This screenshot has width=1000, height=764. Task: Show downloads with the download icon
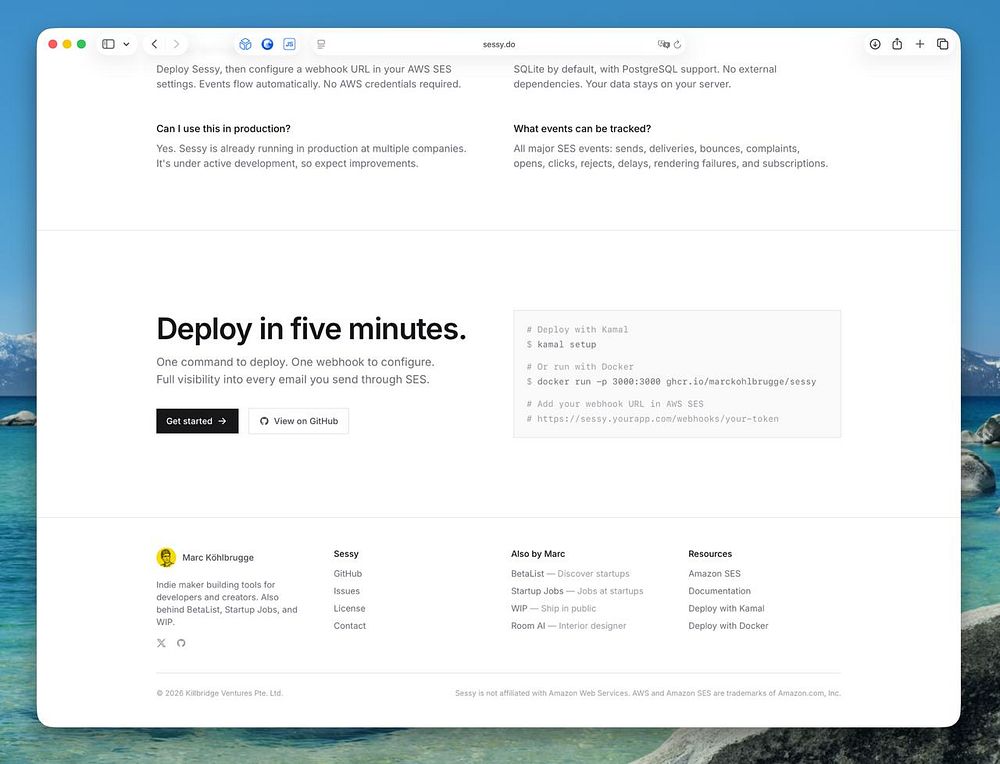point(875,44)
